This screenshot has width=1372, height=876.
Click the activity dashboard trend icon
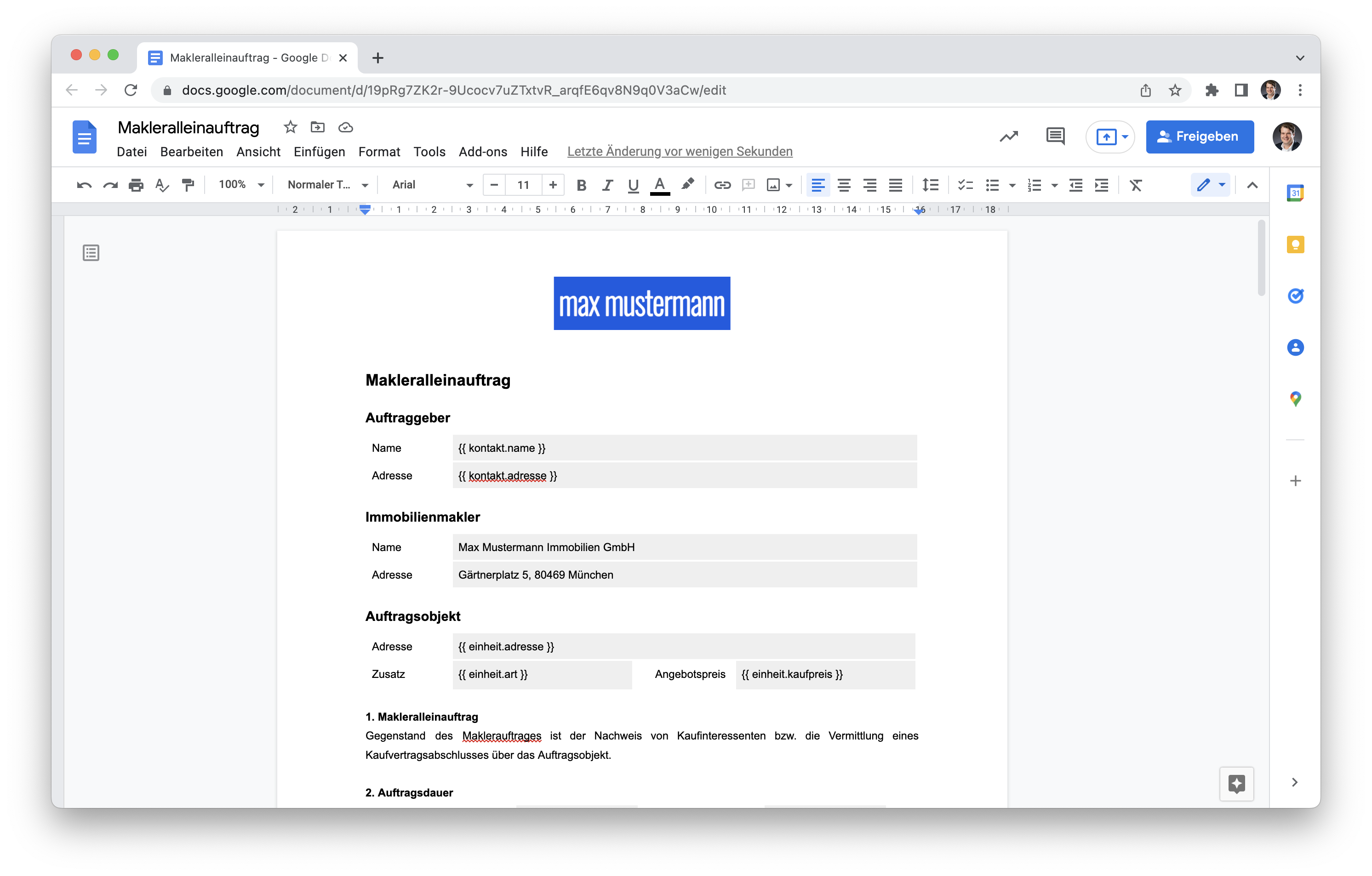tap(1008, 136)
